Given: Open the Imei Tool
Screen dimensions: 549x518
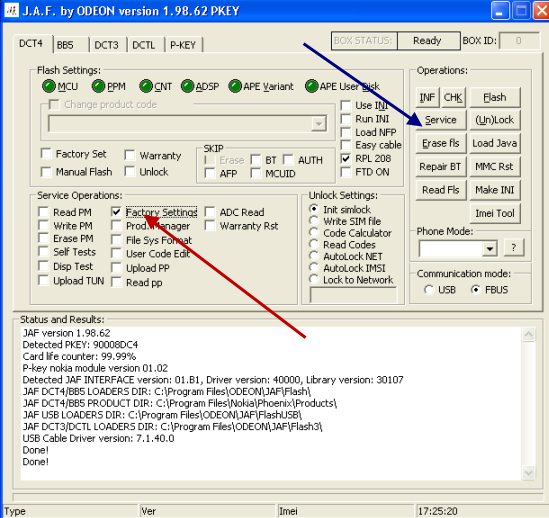Looking at the screenshot, I should pyautogui.click(x=495, y=213).
